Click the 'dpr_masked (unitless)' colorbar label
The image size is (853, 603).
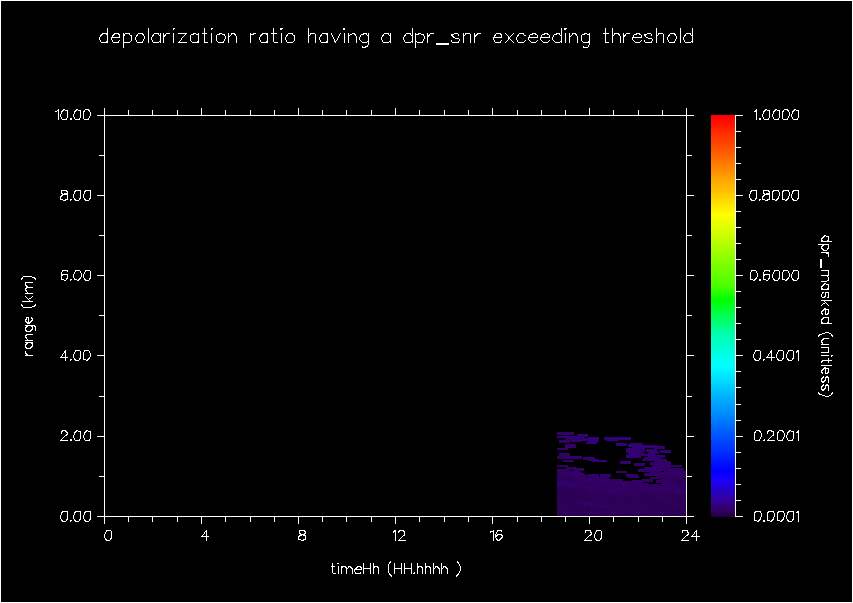tap(826, 316)
